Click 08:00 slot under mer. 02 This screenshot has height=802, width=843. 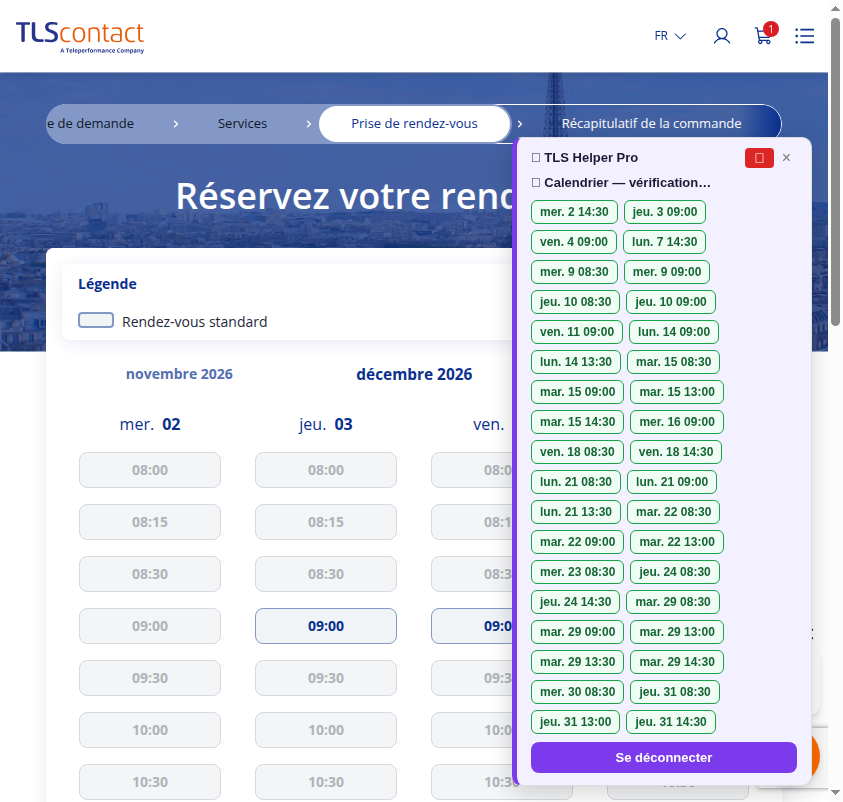pyautogui.click(x=150, y=470)
